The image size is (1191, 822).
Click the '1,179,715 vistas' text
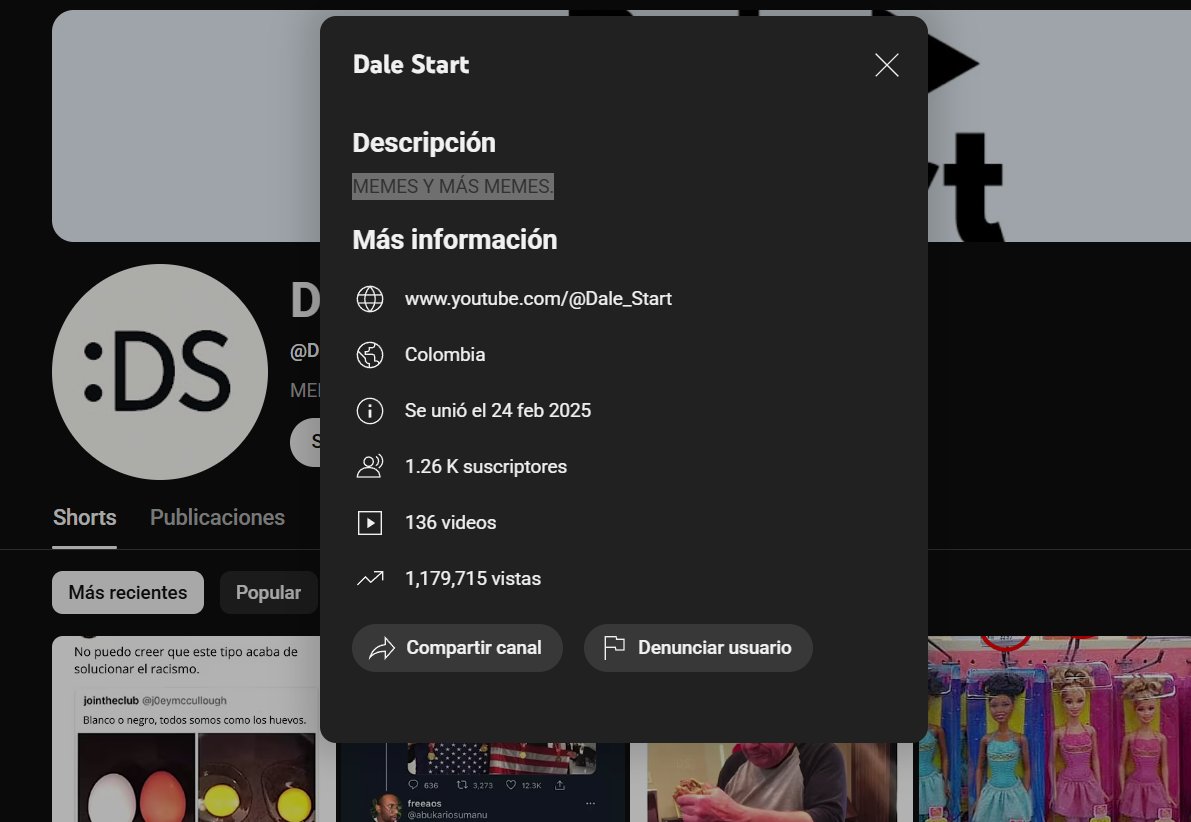click(472, 579)
